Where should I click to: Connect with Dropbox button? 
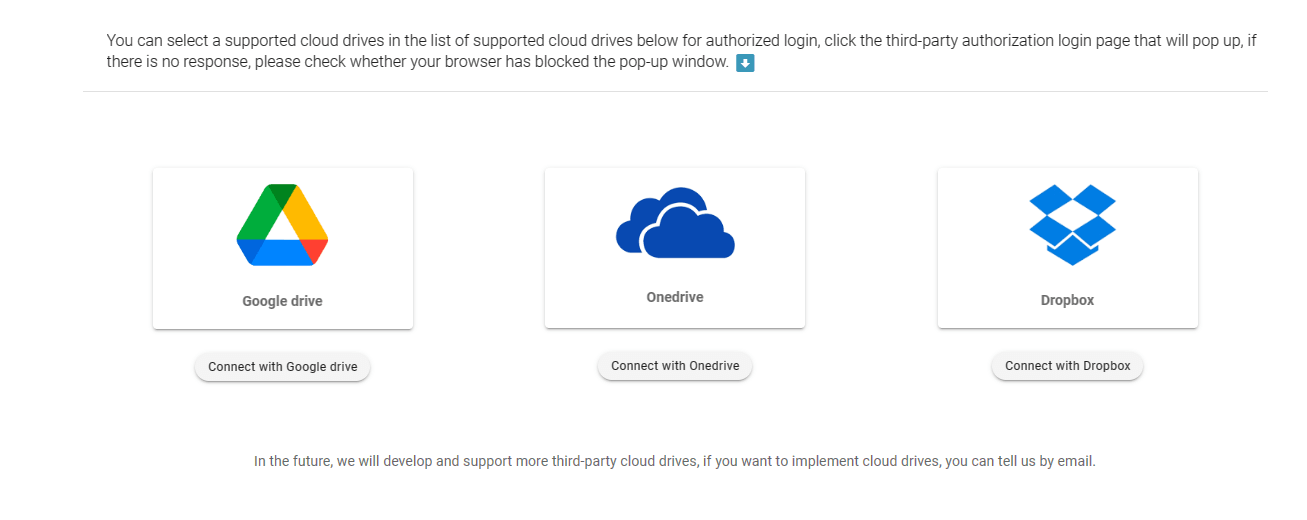[1067, 366]
